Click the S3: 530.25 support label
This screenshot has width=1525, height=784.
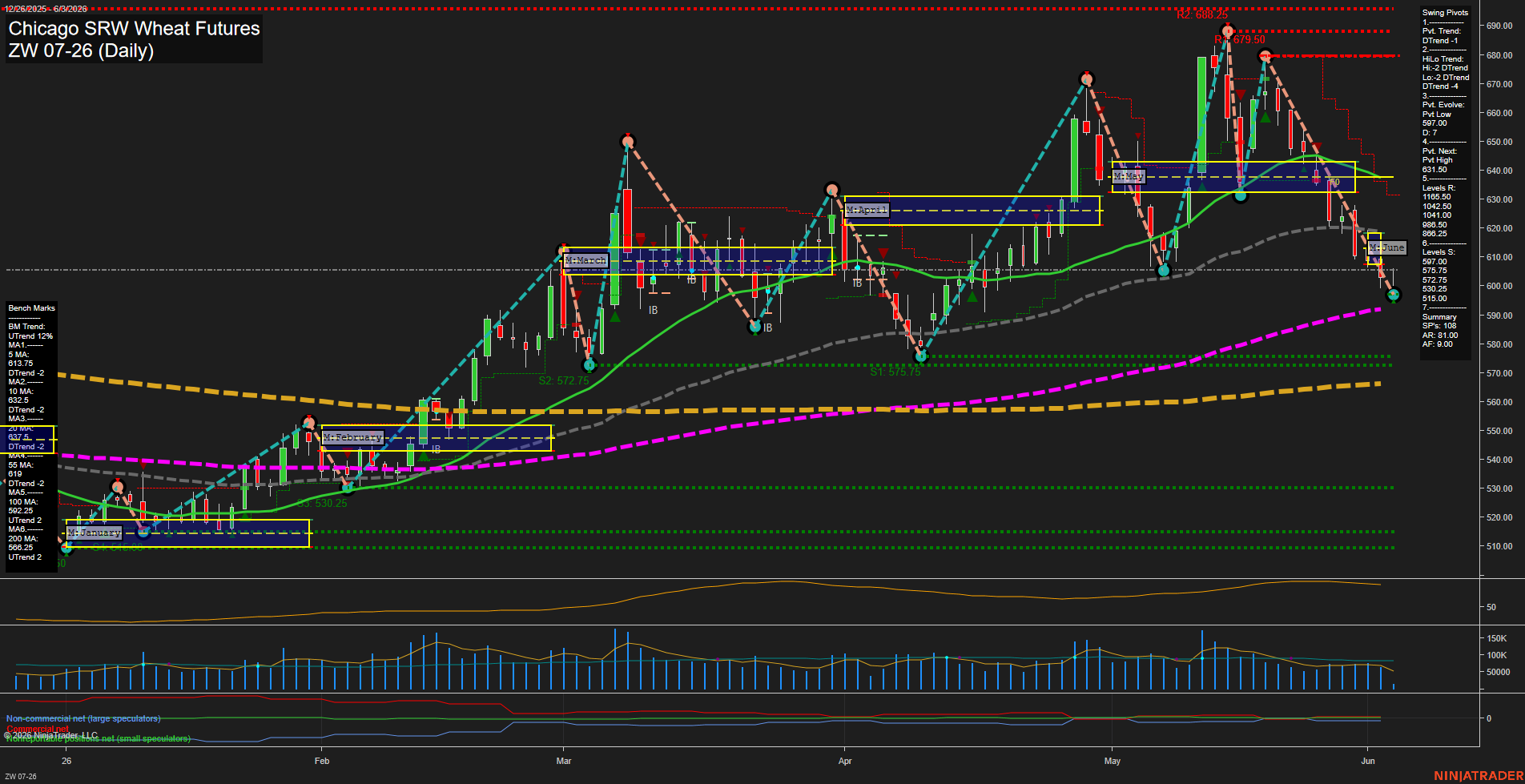pyautogui.click(x=322, y=503)
